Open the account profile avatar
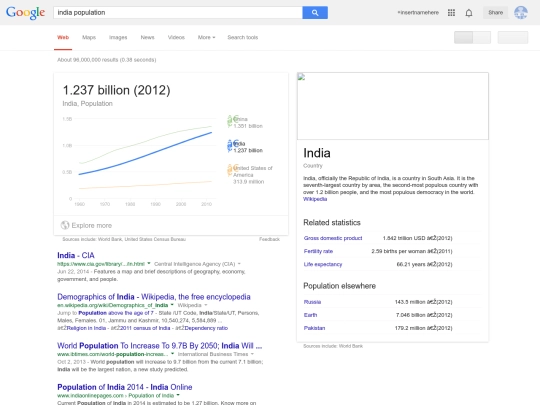The height and width of the screenshot is (405, 540). (x=521, y=13)
